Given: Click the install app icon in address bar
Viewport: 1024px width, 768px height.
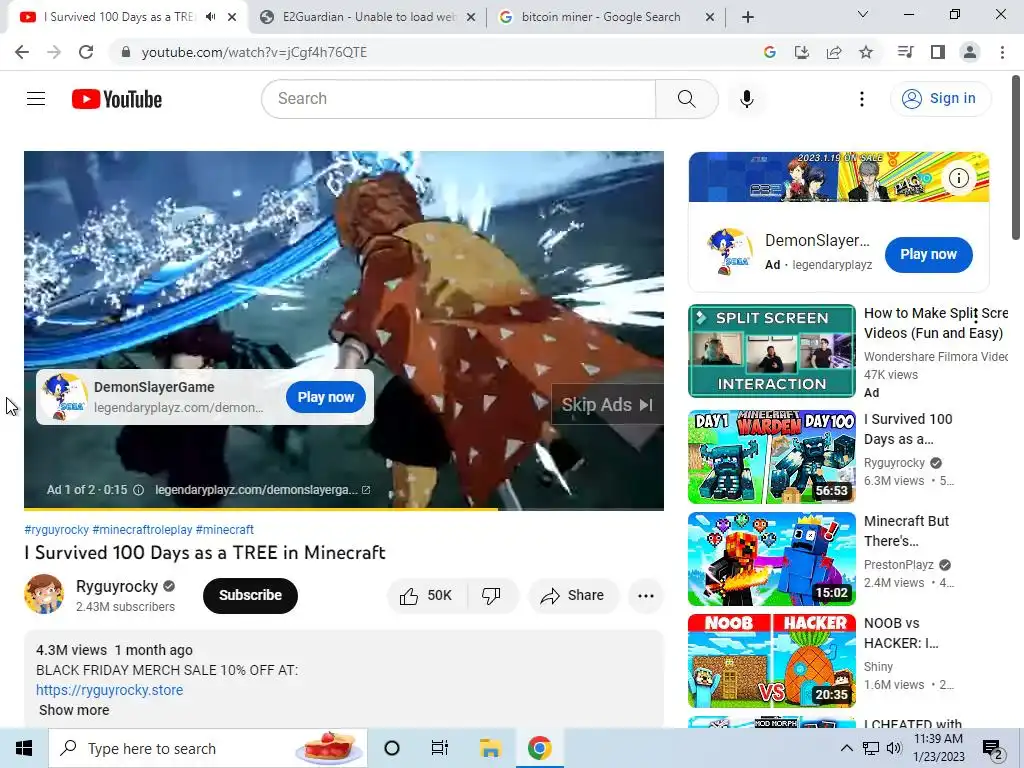Looking at the screenshot, I should (x=802, y=52).
